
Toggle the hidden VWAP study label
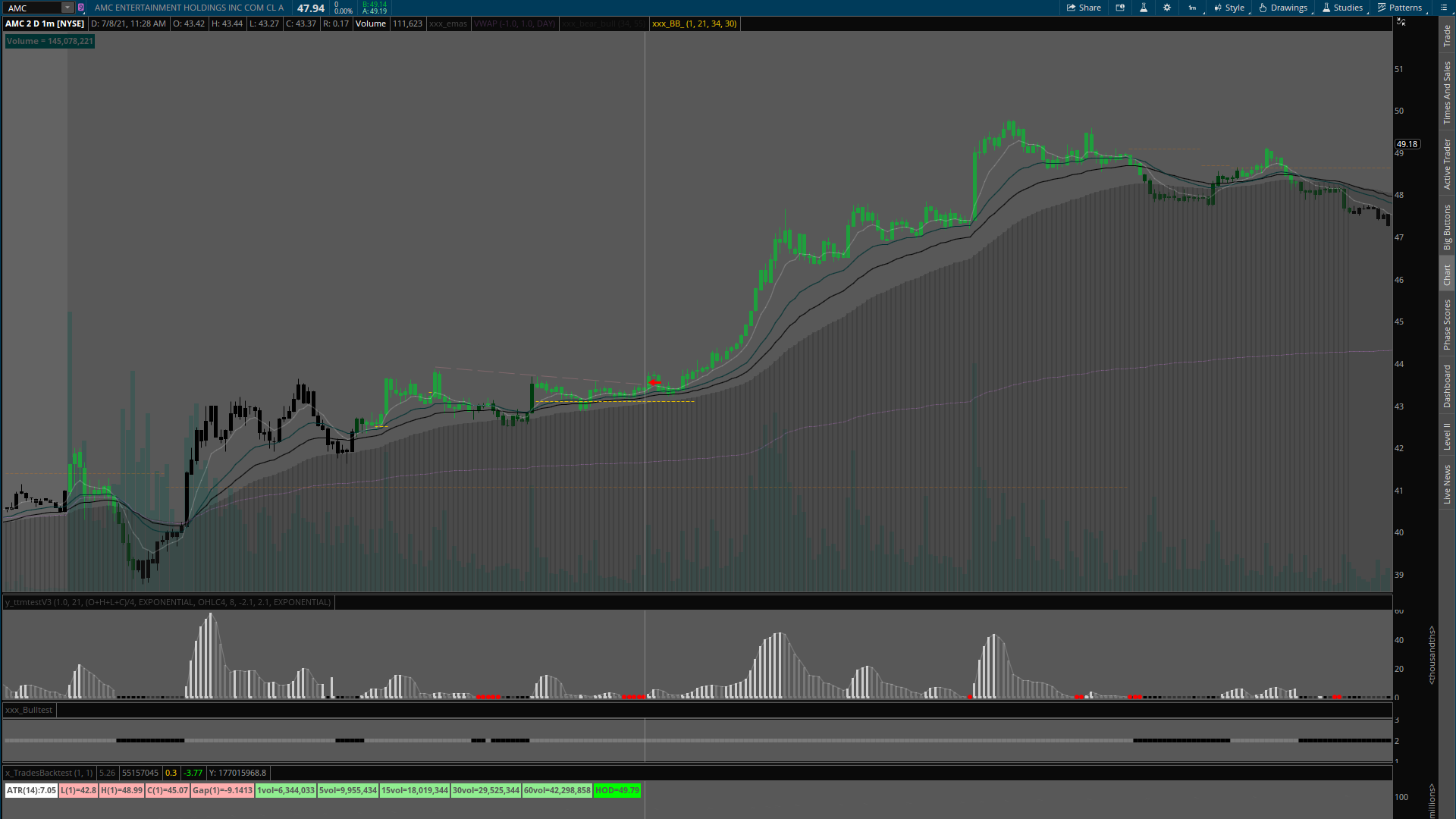coord(514,24)
